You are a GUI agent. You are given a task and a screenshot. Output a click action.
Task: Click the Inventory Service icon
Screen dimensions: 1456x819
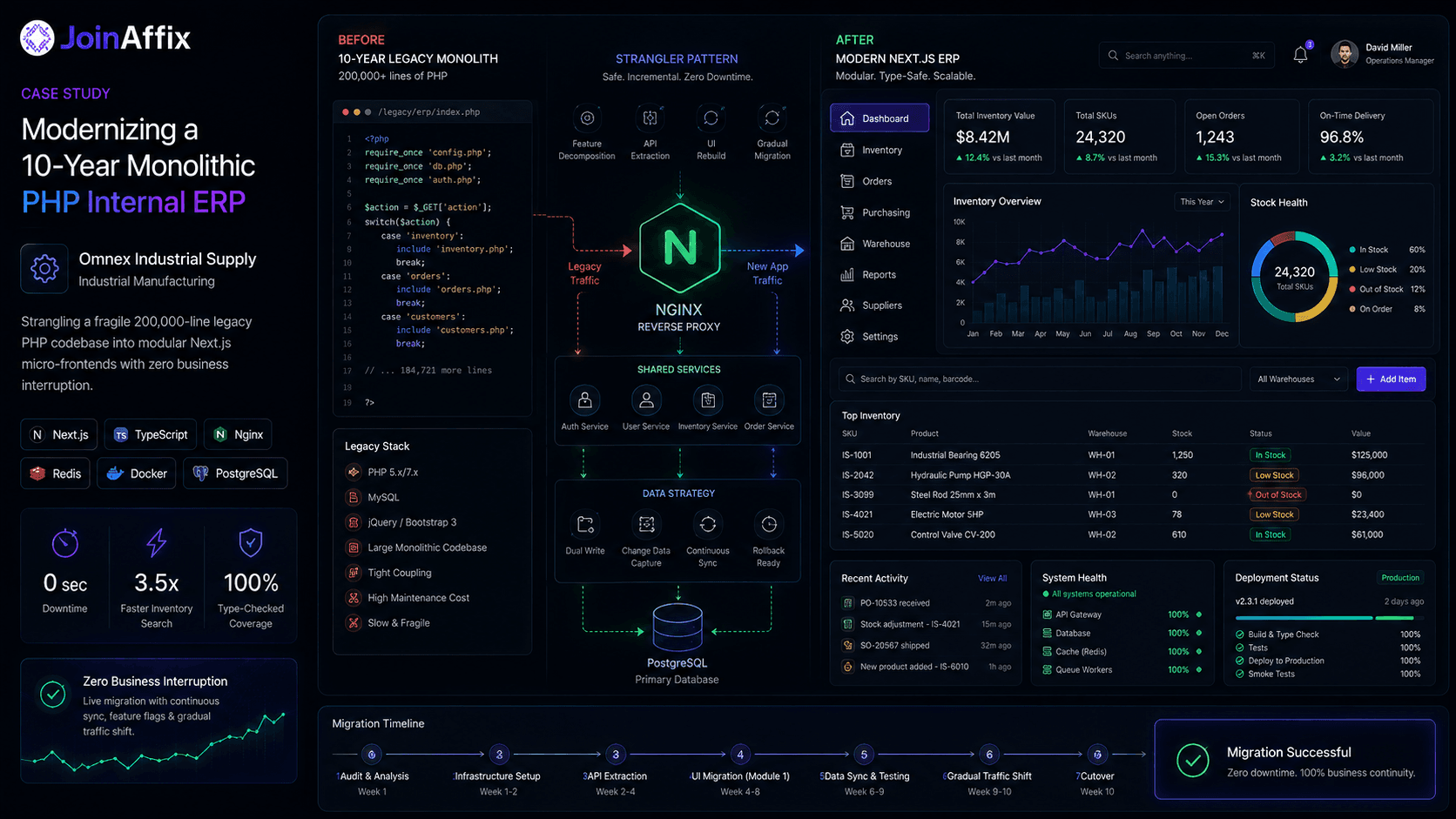point(708,400)
